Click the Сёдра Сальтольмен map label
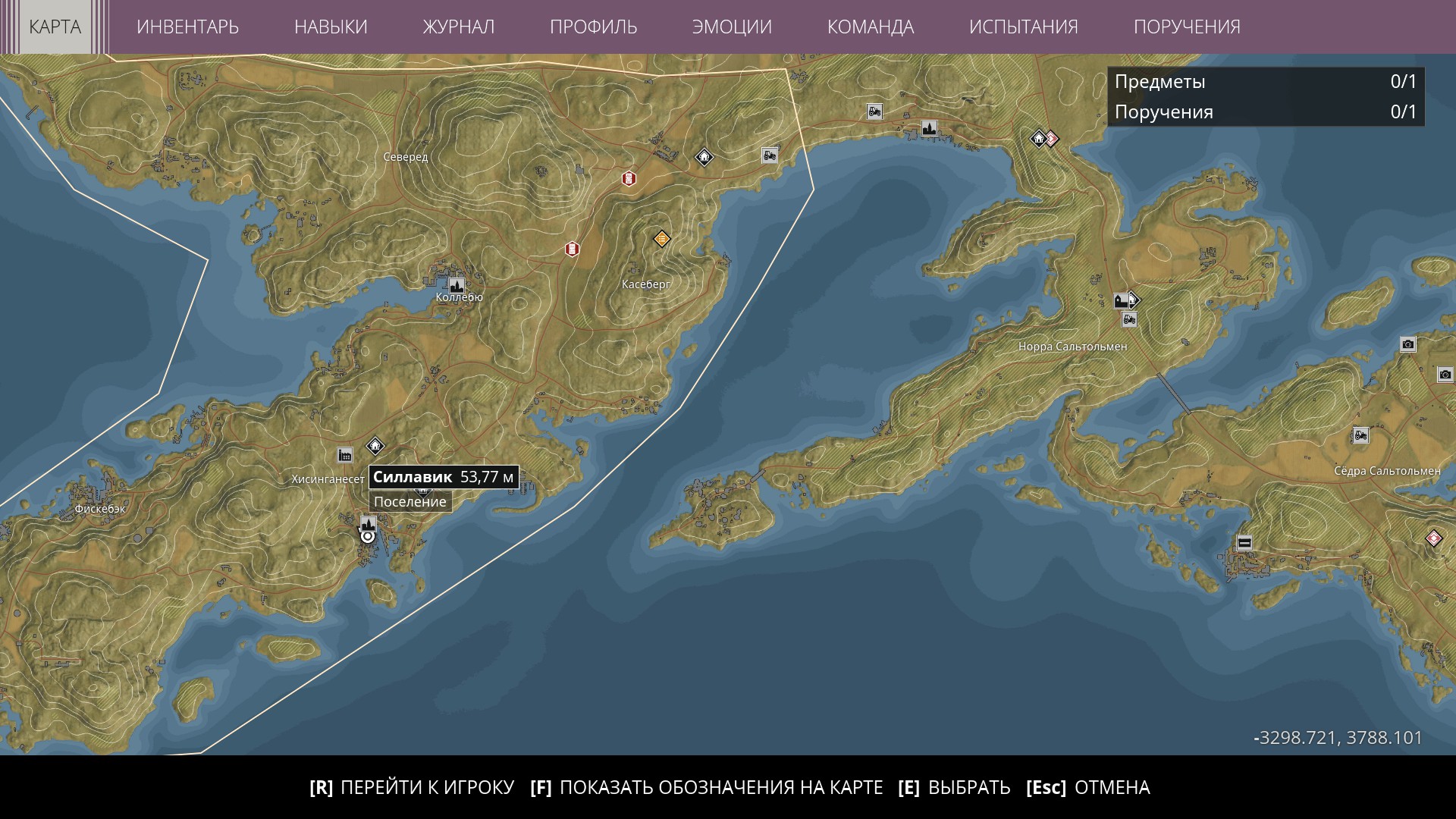This screenshot has width=1456, height=819. (x=1388, y=471)
